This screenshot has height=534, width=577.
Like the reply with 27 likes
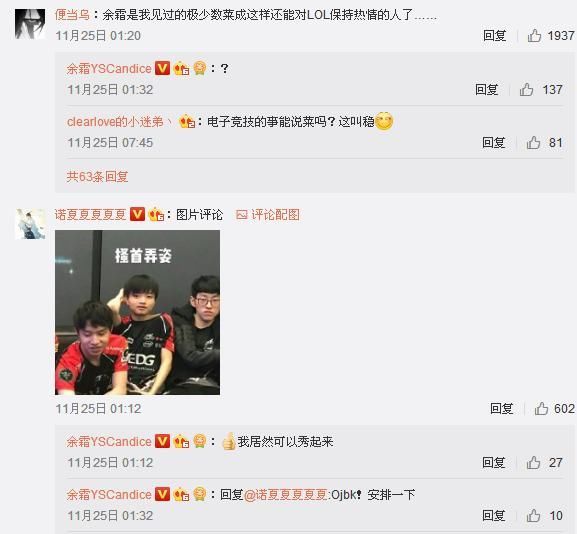(x=534, y=462)
